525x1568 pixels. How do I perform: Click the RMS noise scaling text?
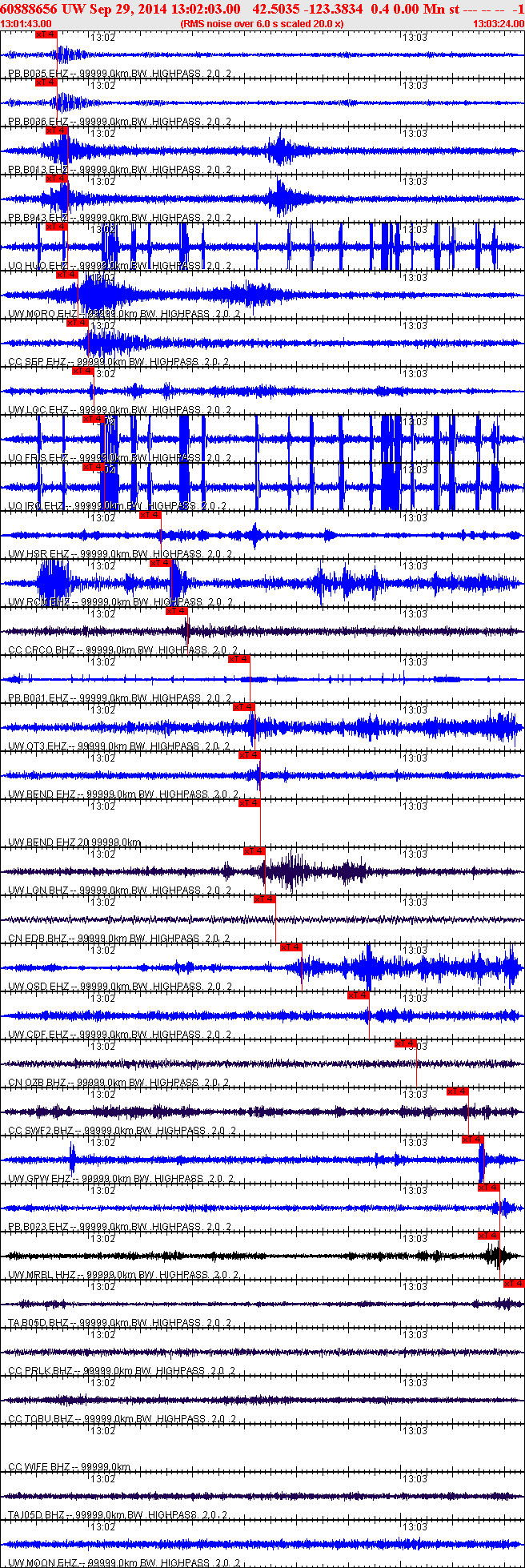(262, 24)
